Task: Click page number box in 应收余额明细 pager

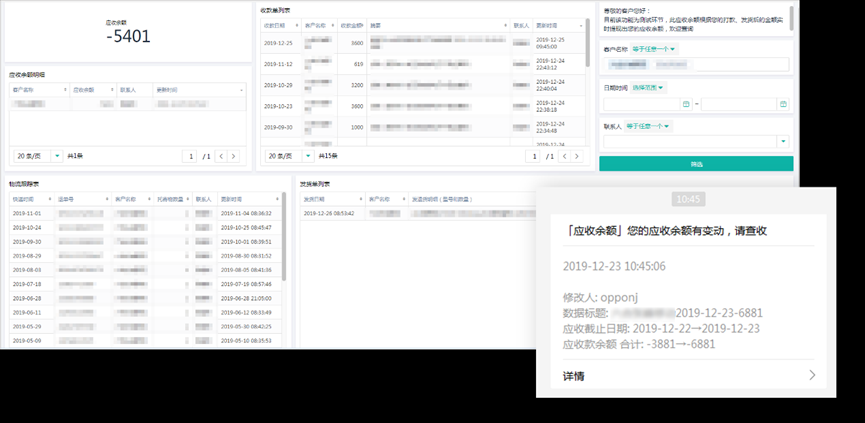Action: [x=190, y=157]
